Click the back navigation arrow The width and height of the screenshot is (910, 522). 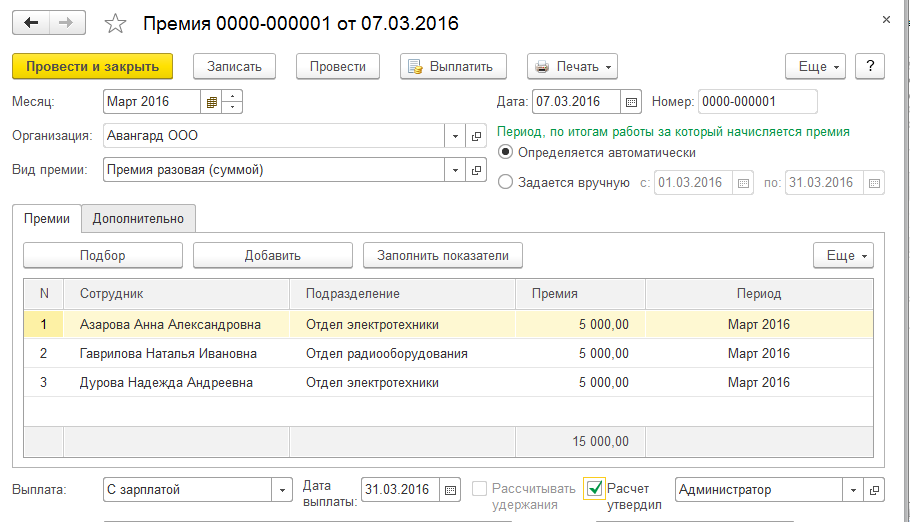pos(30,23)
